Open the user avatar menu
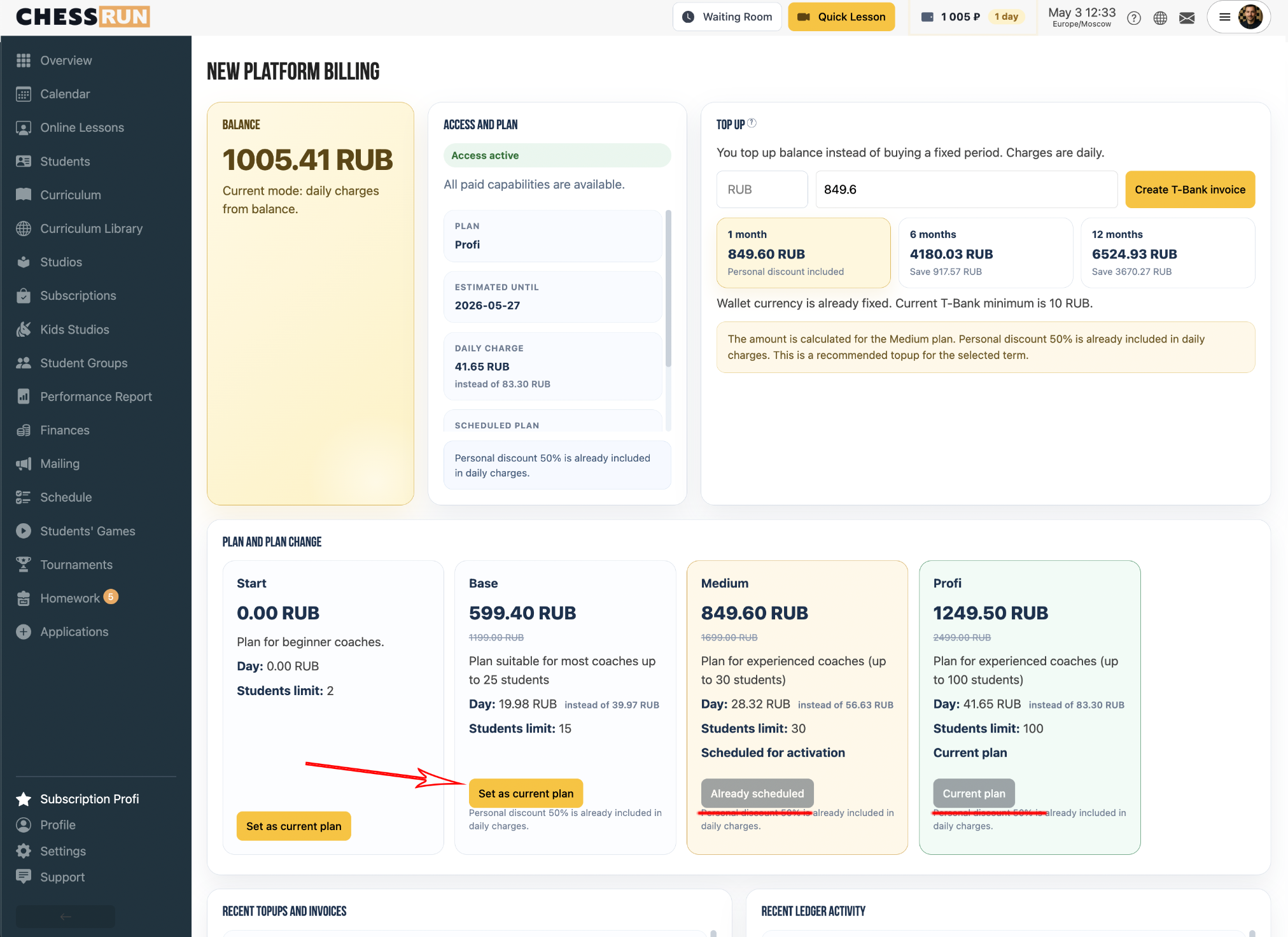The height and width of the screenshot is (937, 1288). coord(1250,17)
